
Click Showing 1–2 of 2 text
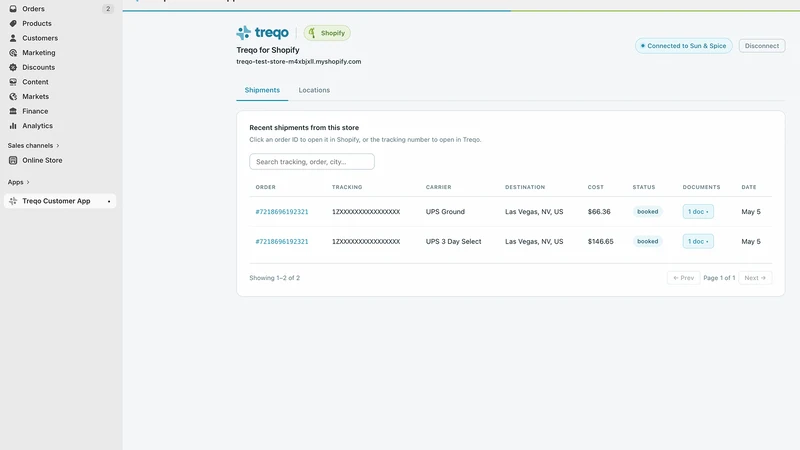click(274, 278)
